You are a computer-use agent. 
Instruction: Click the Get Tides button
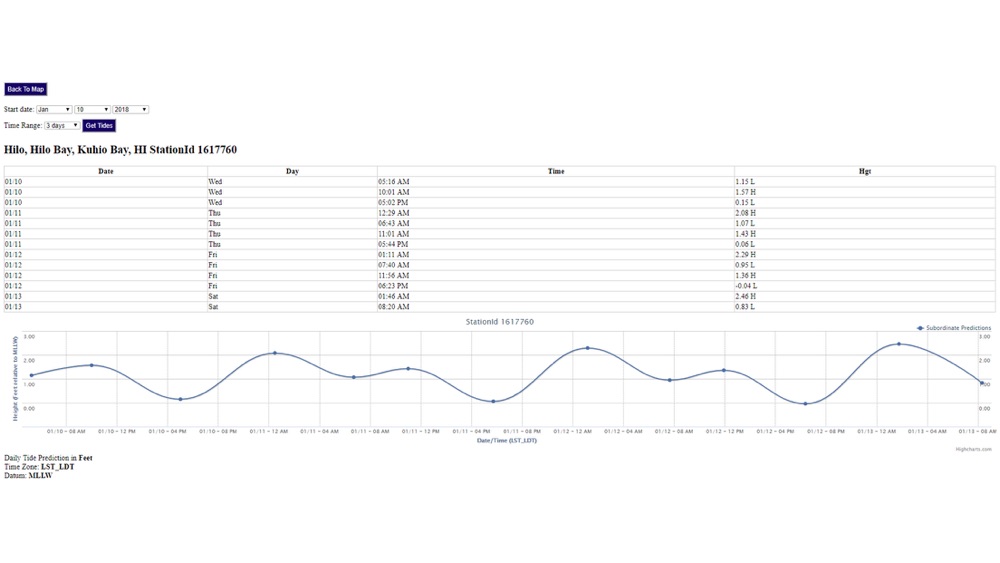(x=99, y=126)
